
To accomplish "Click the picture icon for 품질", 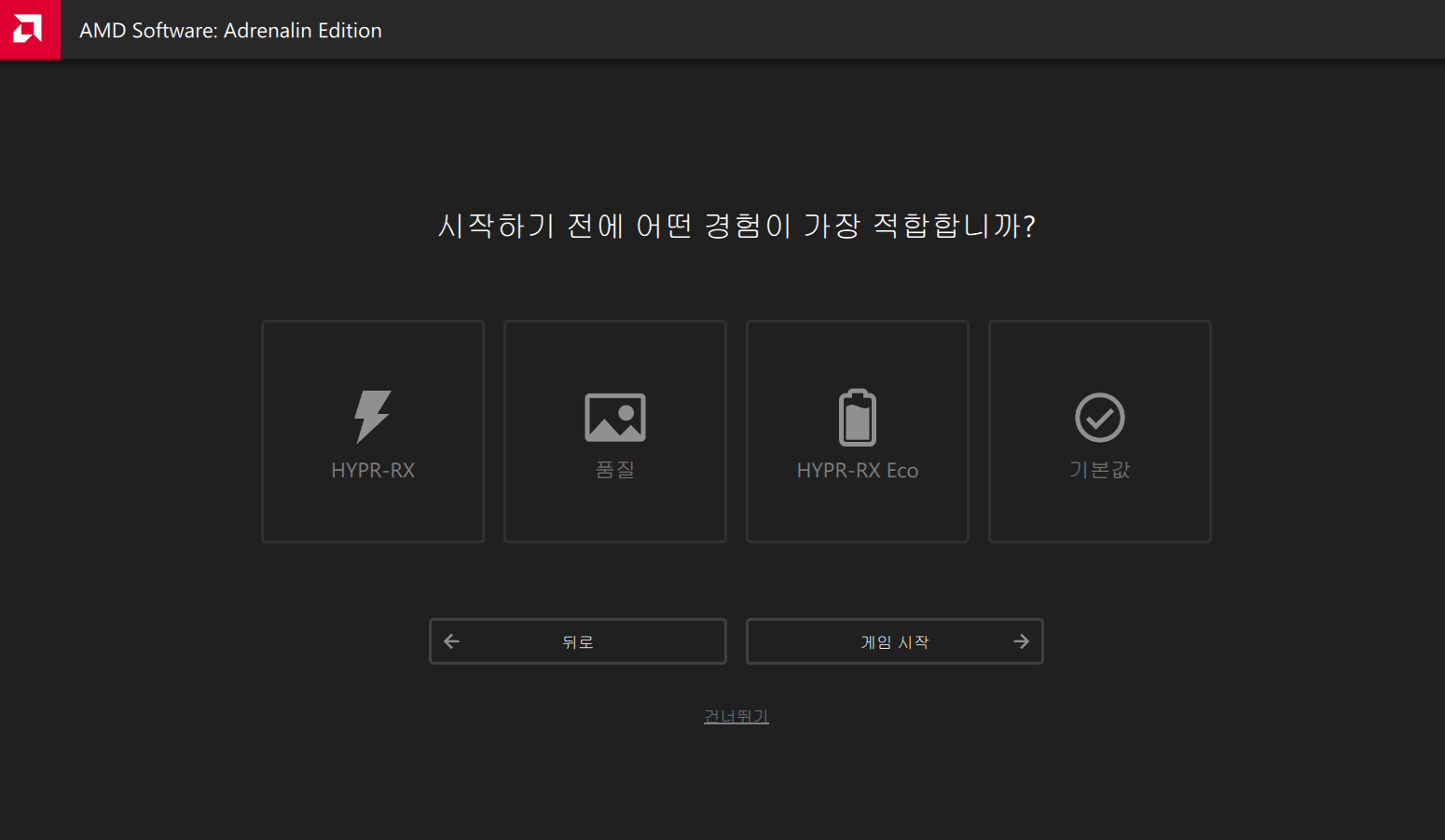I will point(615,417).
